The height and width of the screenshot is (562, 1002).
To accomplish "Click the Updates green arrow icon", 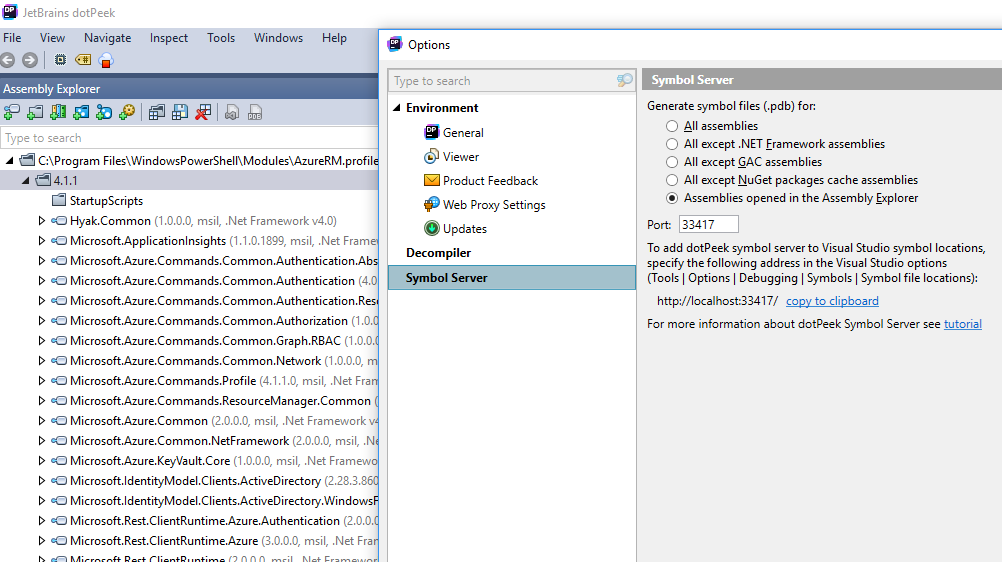I will point(431,228).
